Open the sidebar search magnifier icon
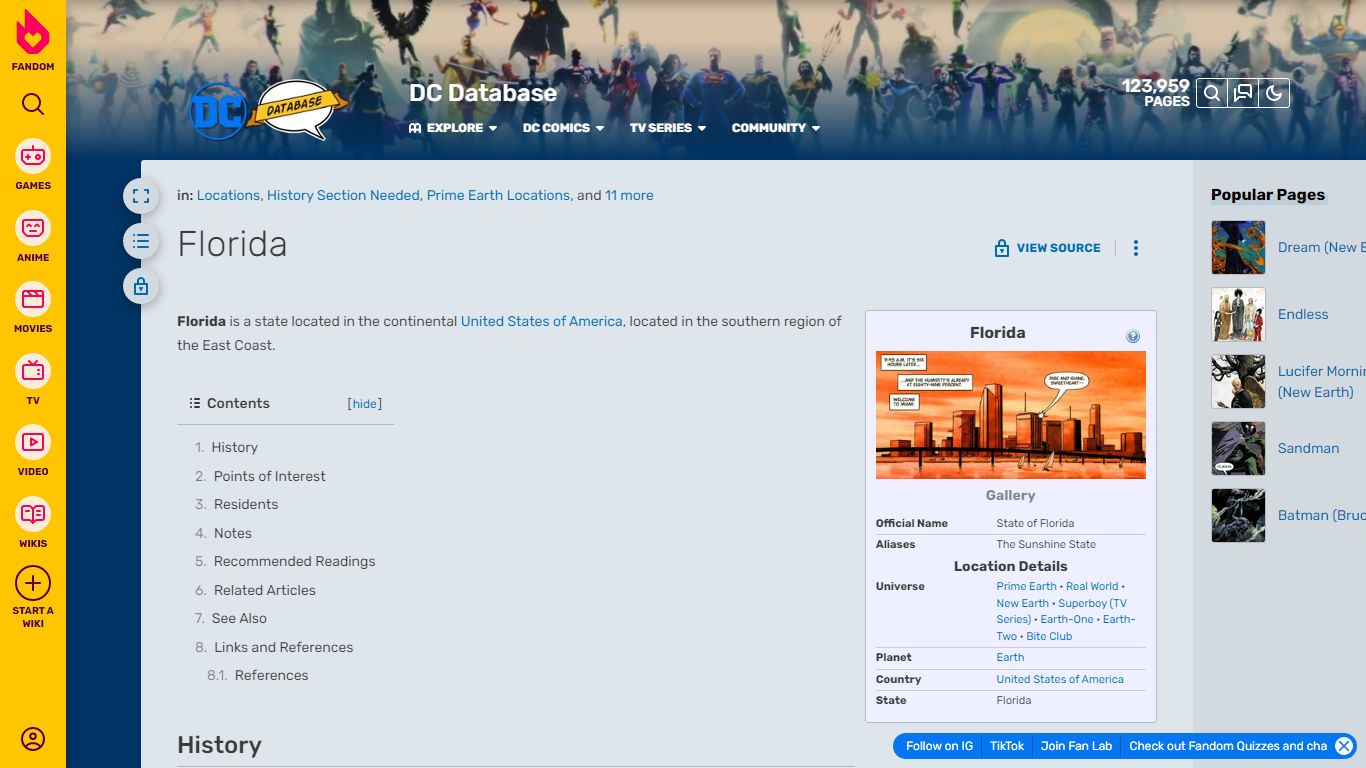1366x768 pixels. tap(33, 105)
